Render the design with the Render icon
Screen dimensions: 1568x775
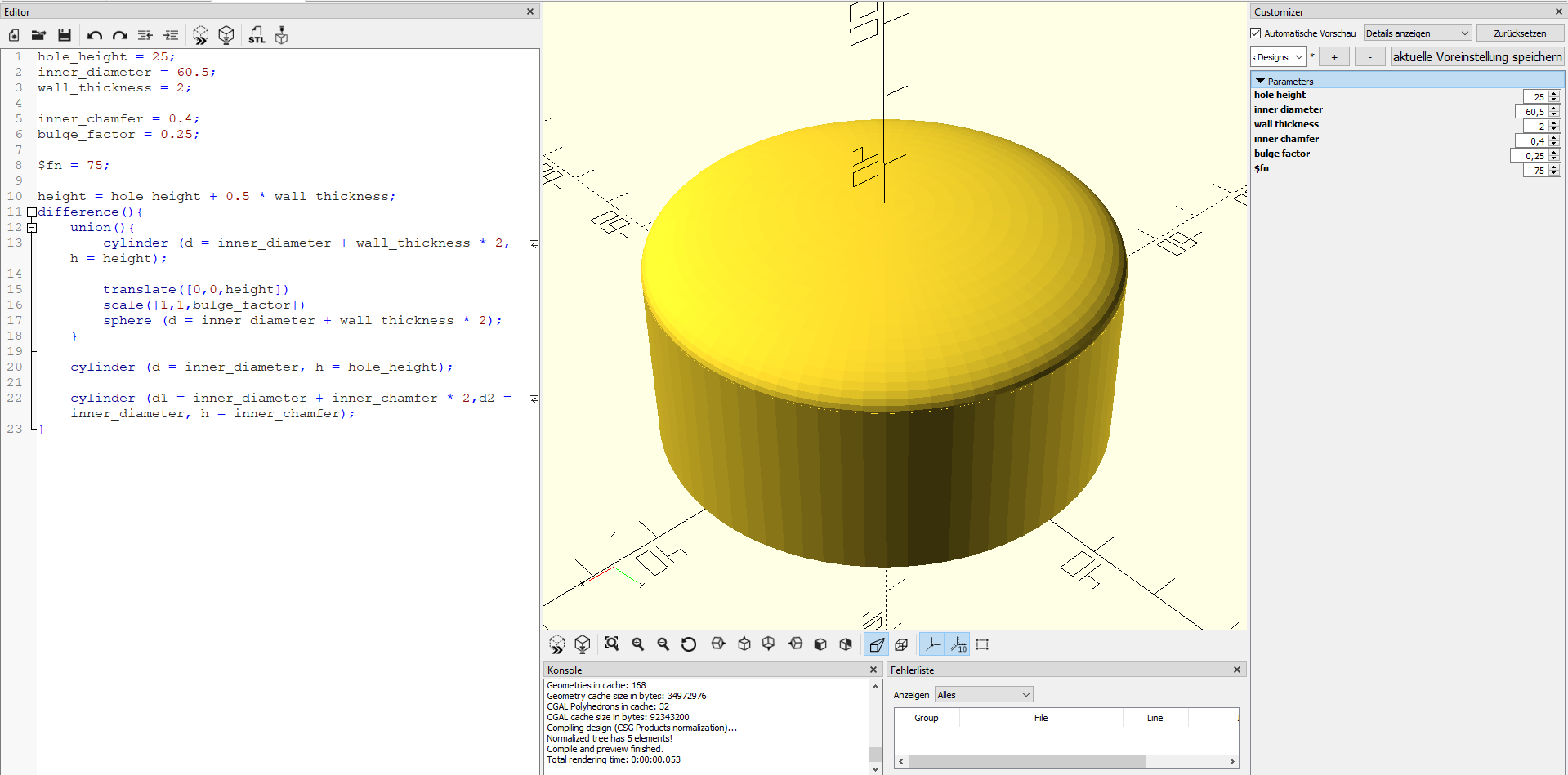coord(226,35)
